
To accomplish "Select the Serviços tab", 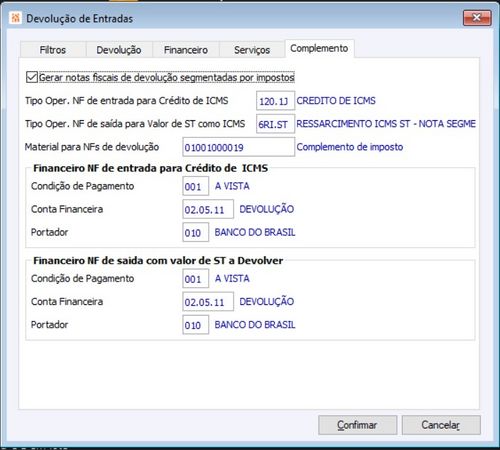I will point(252,50).
